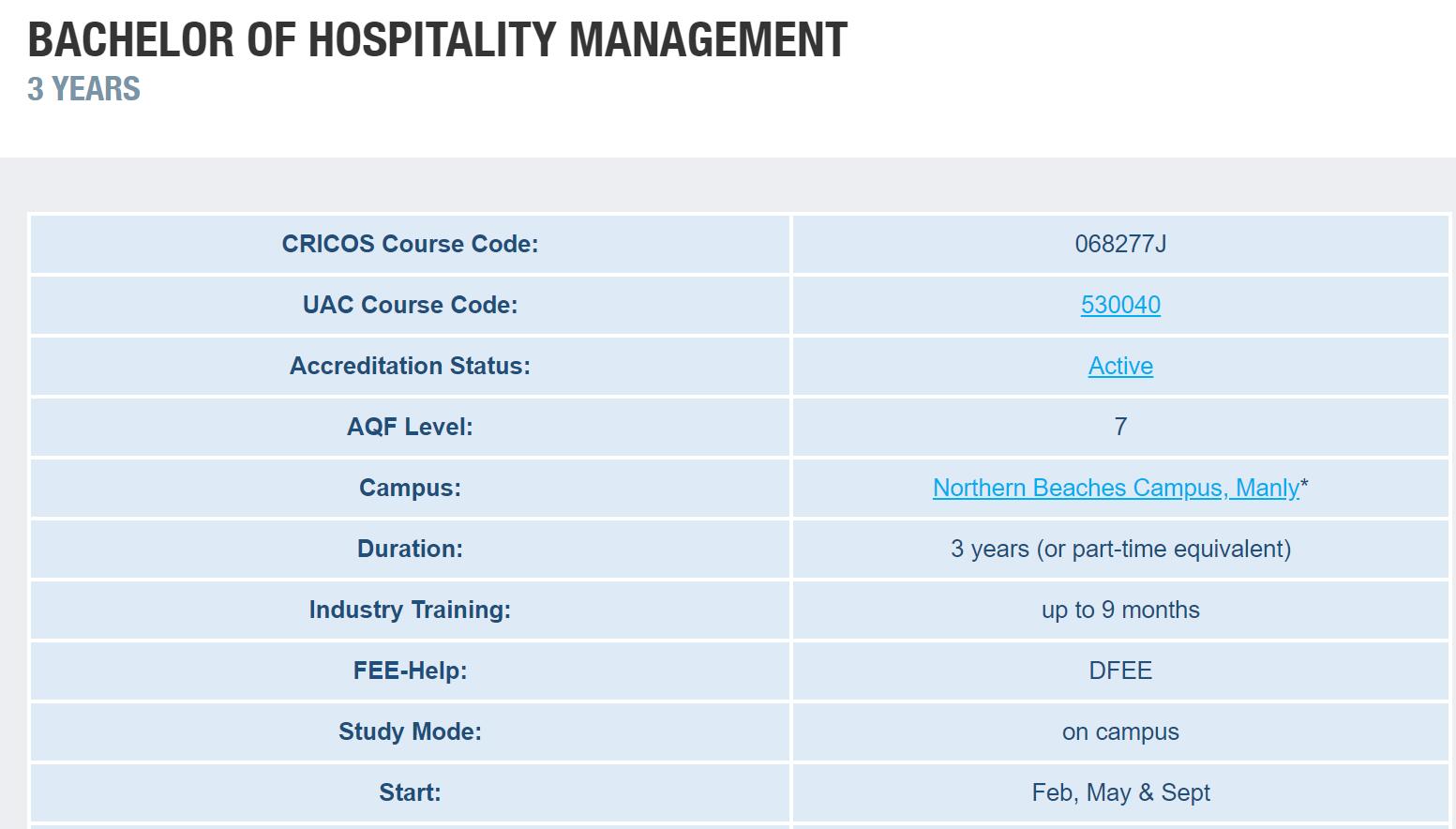Click the UAC Course Code label
The width and height of the screenshot is (1456, 829).
(410, 305)
